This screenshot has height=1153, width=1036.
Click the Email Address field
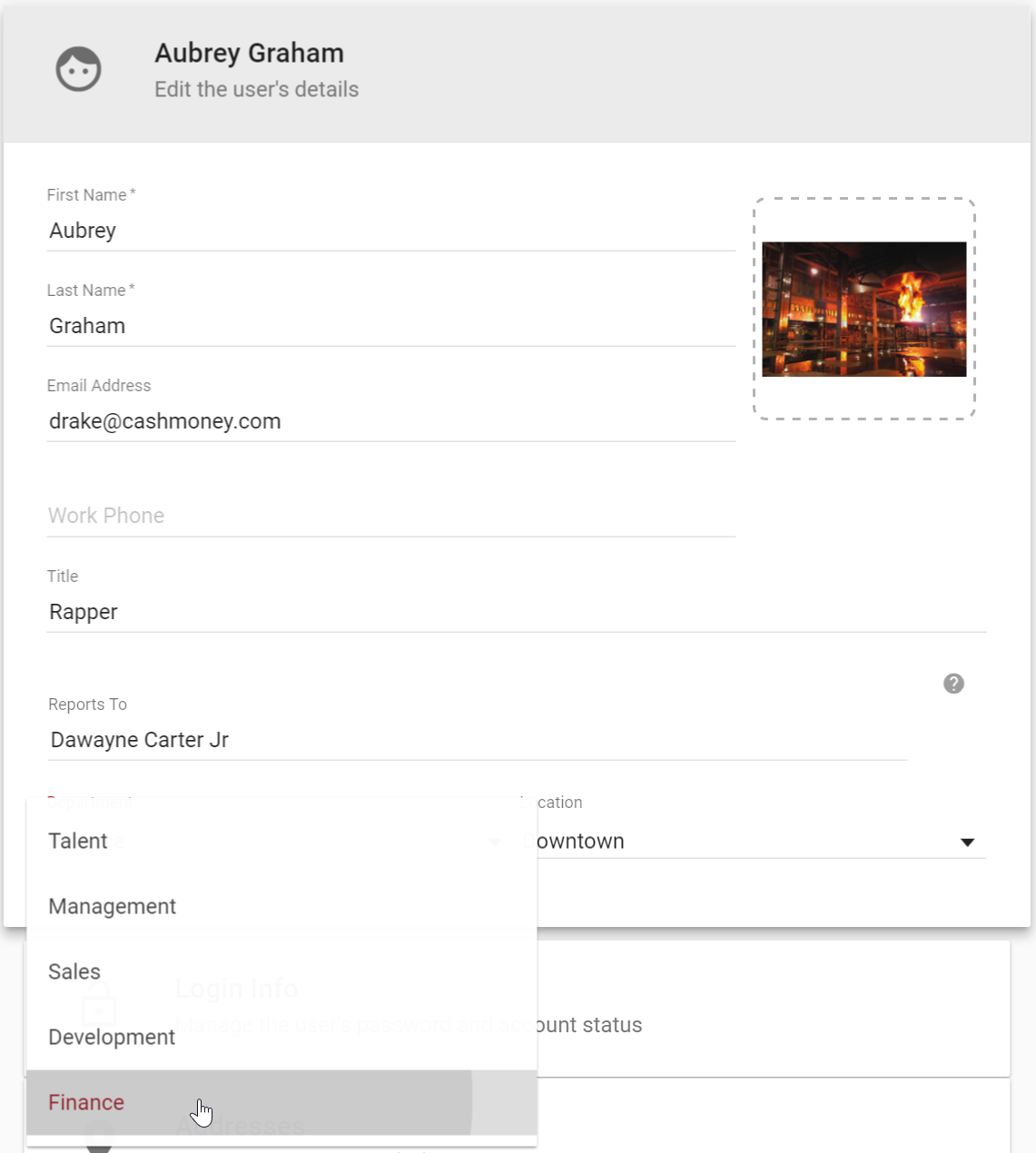tap(390, 421)
